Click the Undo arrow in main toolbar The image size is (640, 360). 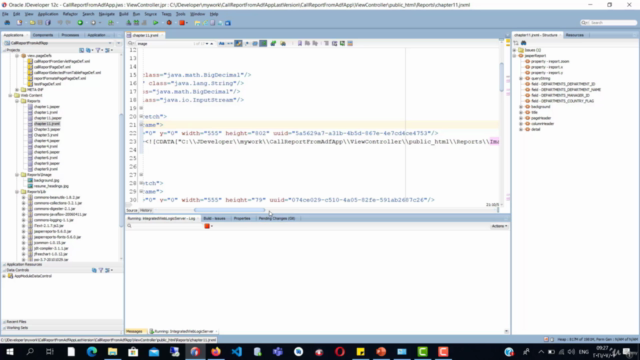[60, 23]
